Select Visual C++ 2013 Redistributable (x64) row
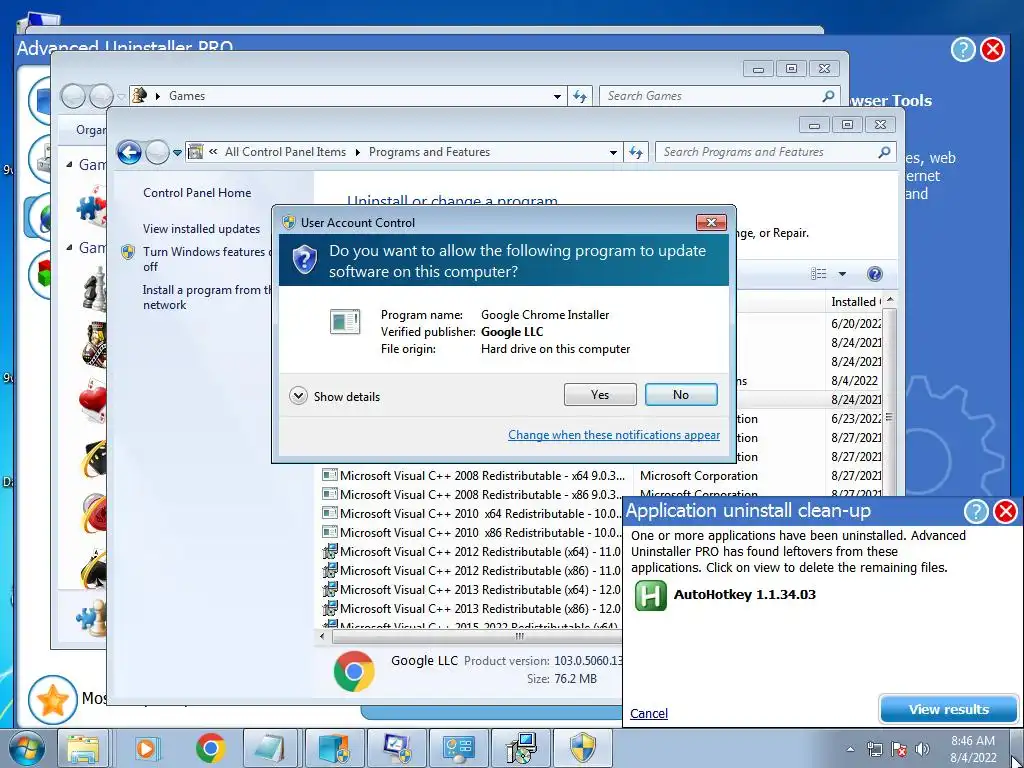 (x=471, y=589)
